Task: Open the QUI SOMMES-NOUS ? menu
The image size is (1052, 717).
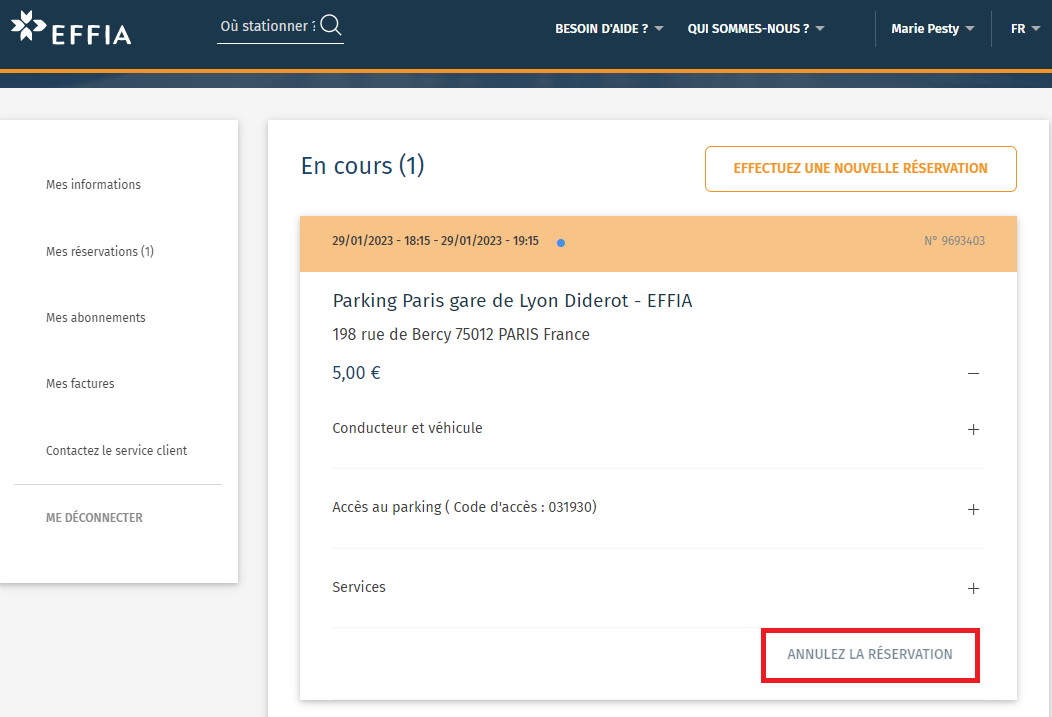Action: point(755,29)
